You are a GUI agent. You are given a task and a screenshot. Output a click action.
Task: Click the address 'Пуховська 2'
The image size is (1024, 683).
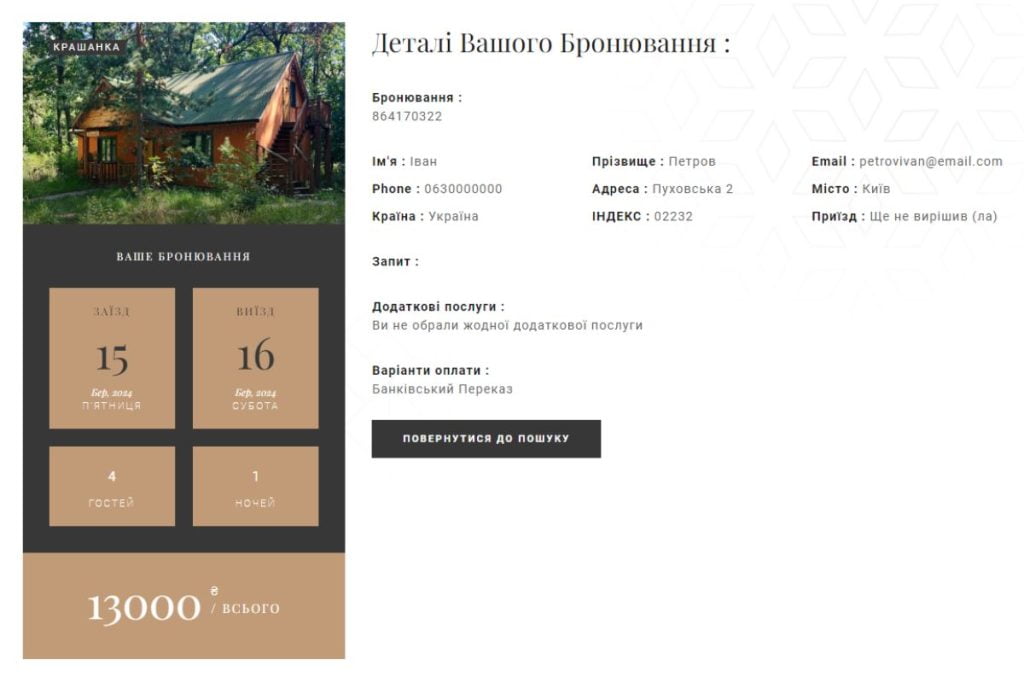692,189
